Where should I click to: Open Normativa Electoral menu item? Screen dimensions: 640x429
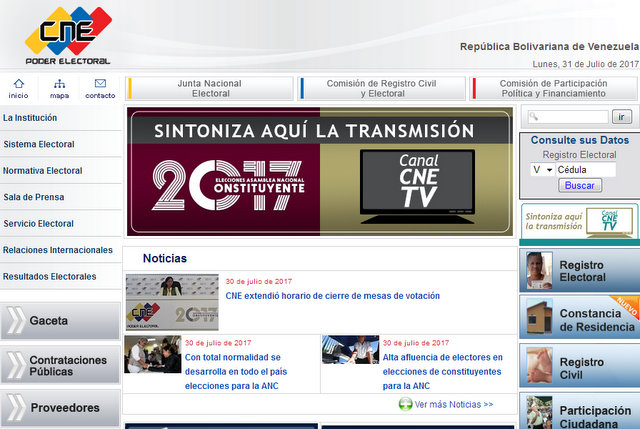(61, 171)
